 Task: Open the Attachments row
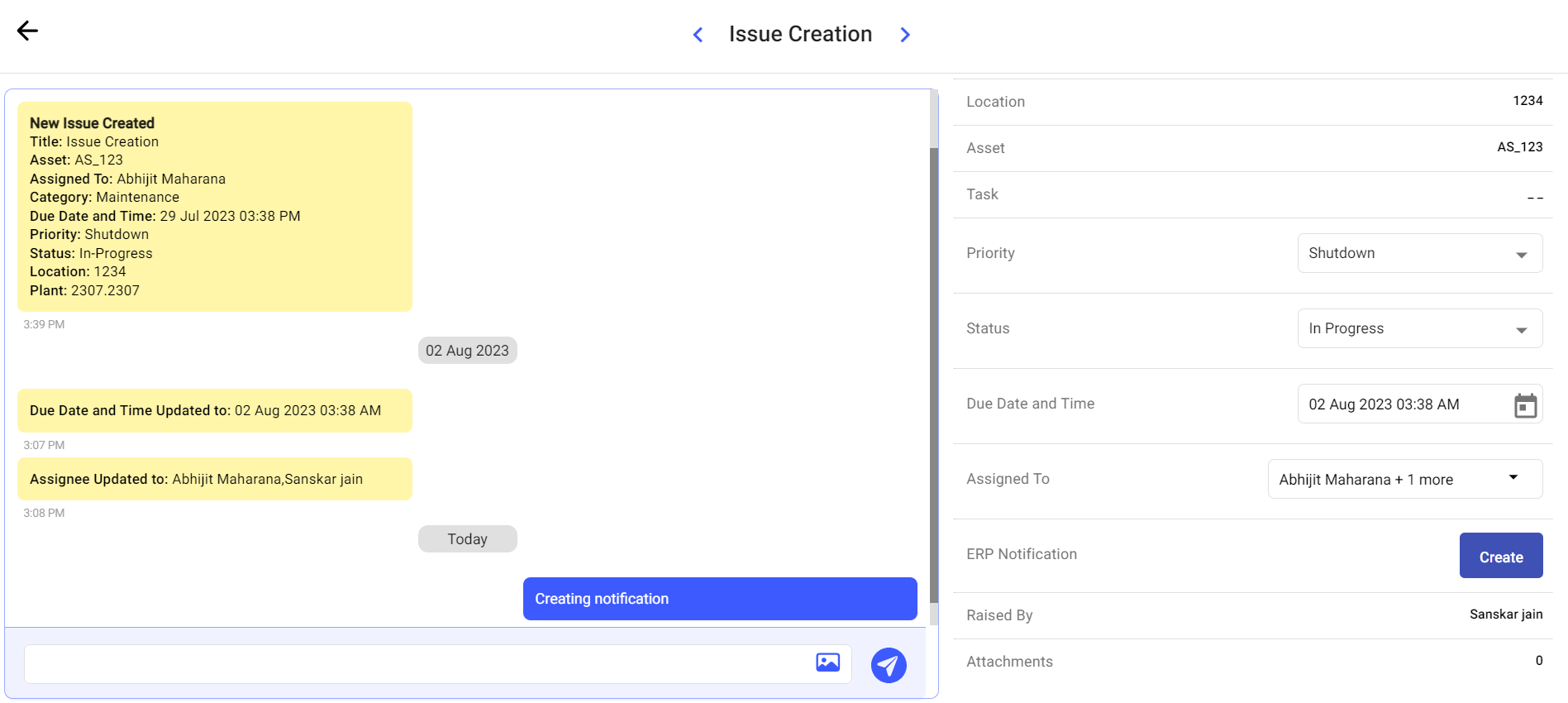[1252, 662]
